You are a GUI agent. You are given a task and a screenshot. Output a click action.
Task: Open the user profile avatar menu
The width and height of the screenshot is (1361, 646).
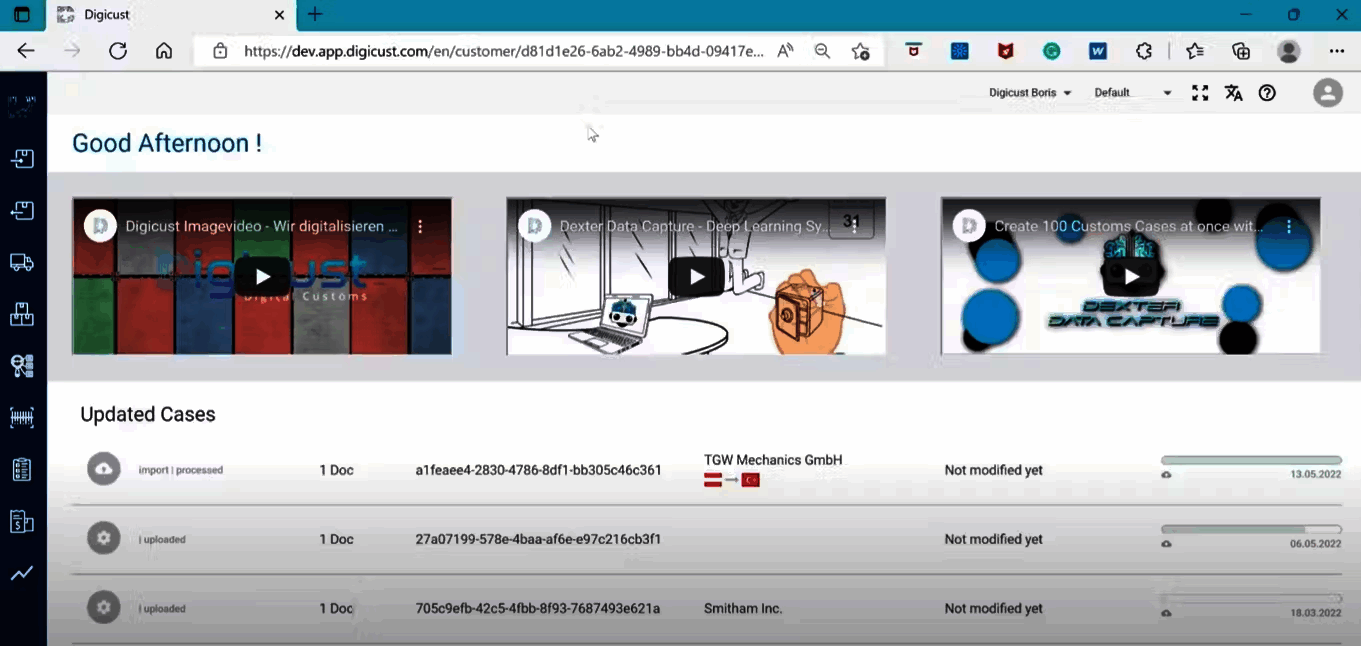(1327, 92)
